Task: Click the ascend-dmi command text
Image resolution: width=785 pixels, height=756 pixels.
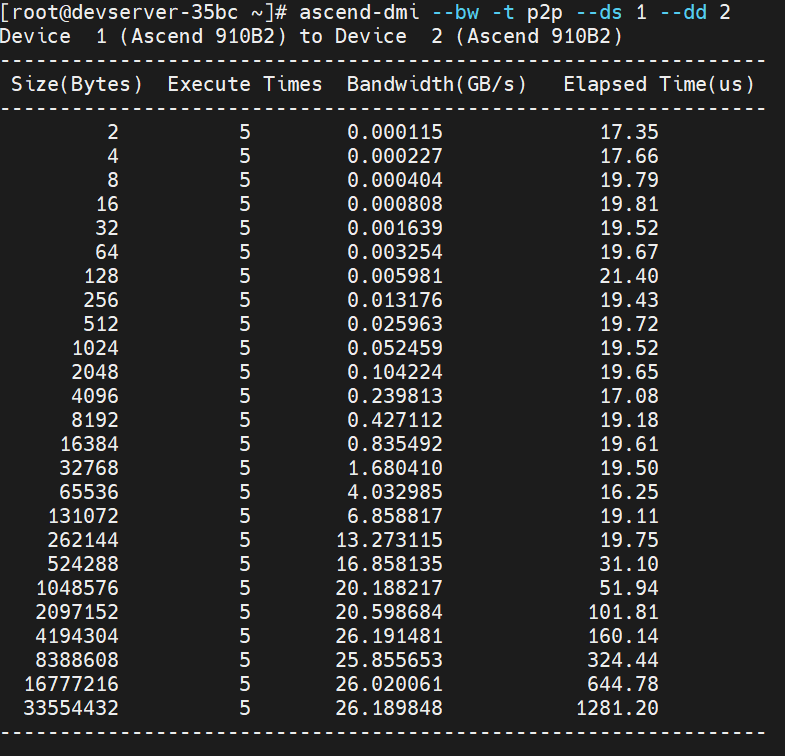Action: coord(359,12)
